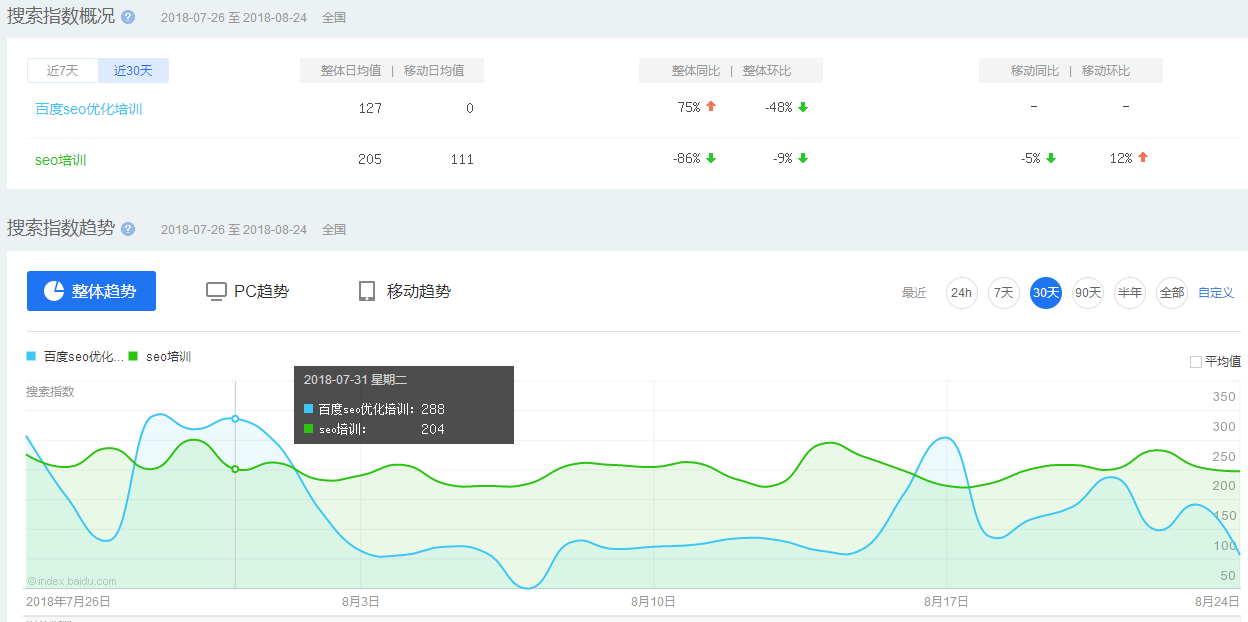Click the 8月10日 axis label
The height and width of the screenshot is (622, 1248).
pos(653,601)
